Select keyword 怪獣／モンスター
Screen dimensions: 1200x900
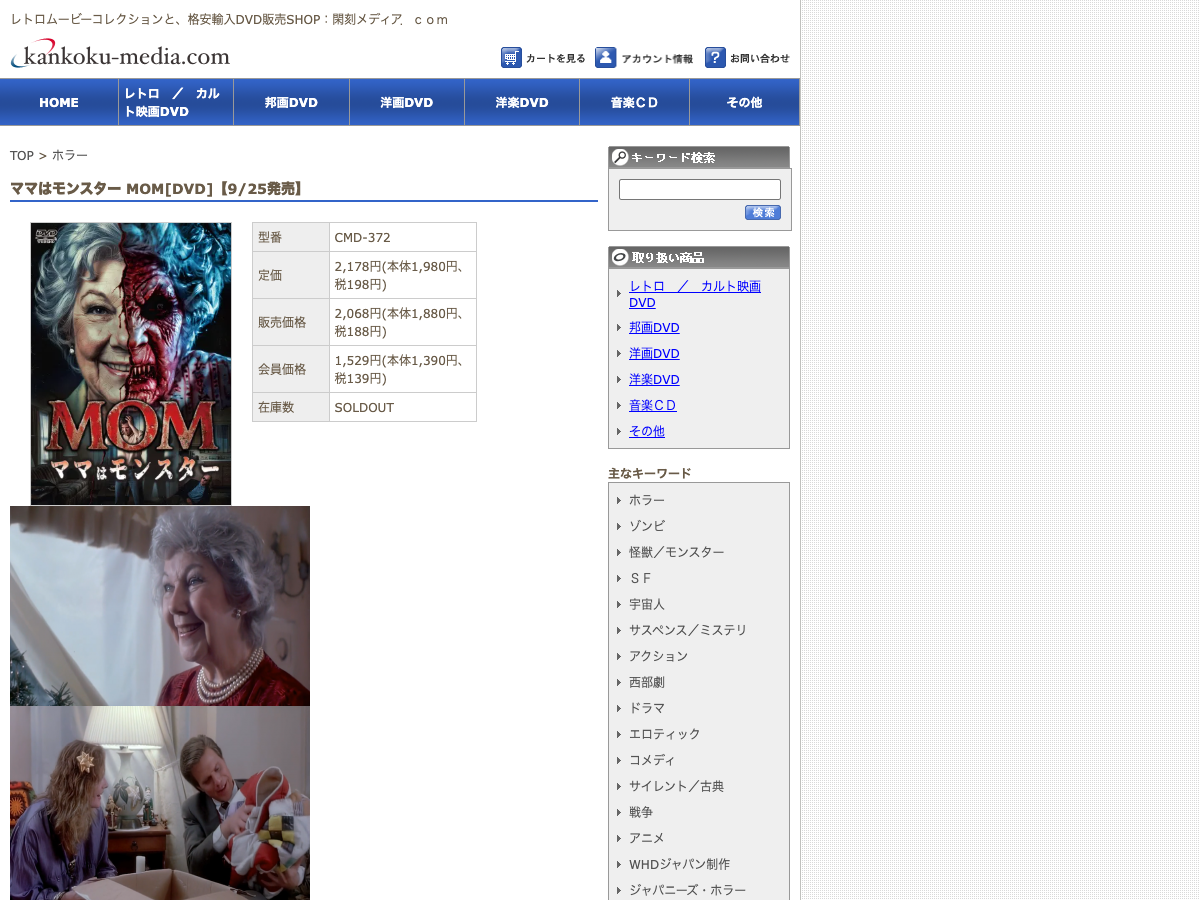coord(677,552)
